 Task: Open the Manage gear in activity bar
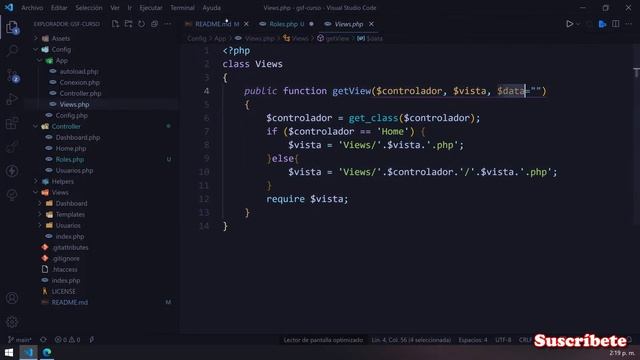[x=12, y=322]
